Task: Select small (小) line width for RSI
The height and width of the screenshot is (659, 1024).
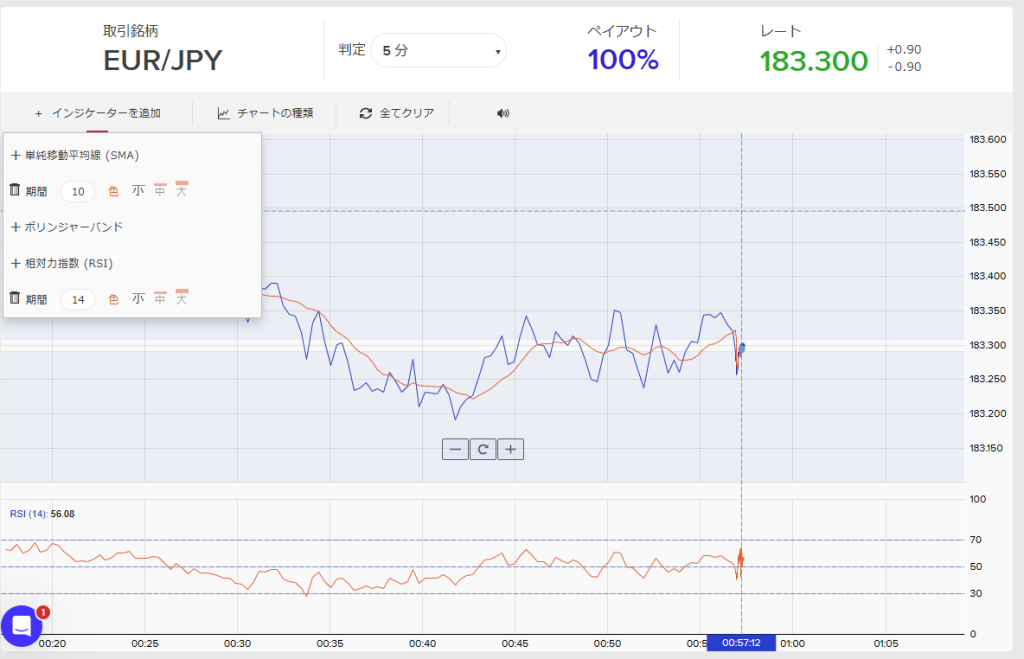Action: click(138, 298)
